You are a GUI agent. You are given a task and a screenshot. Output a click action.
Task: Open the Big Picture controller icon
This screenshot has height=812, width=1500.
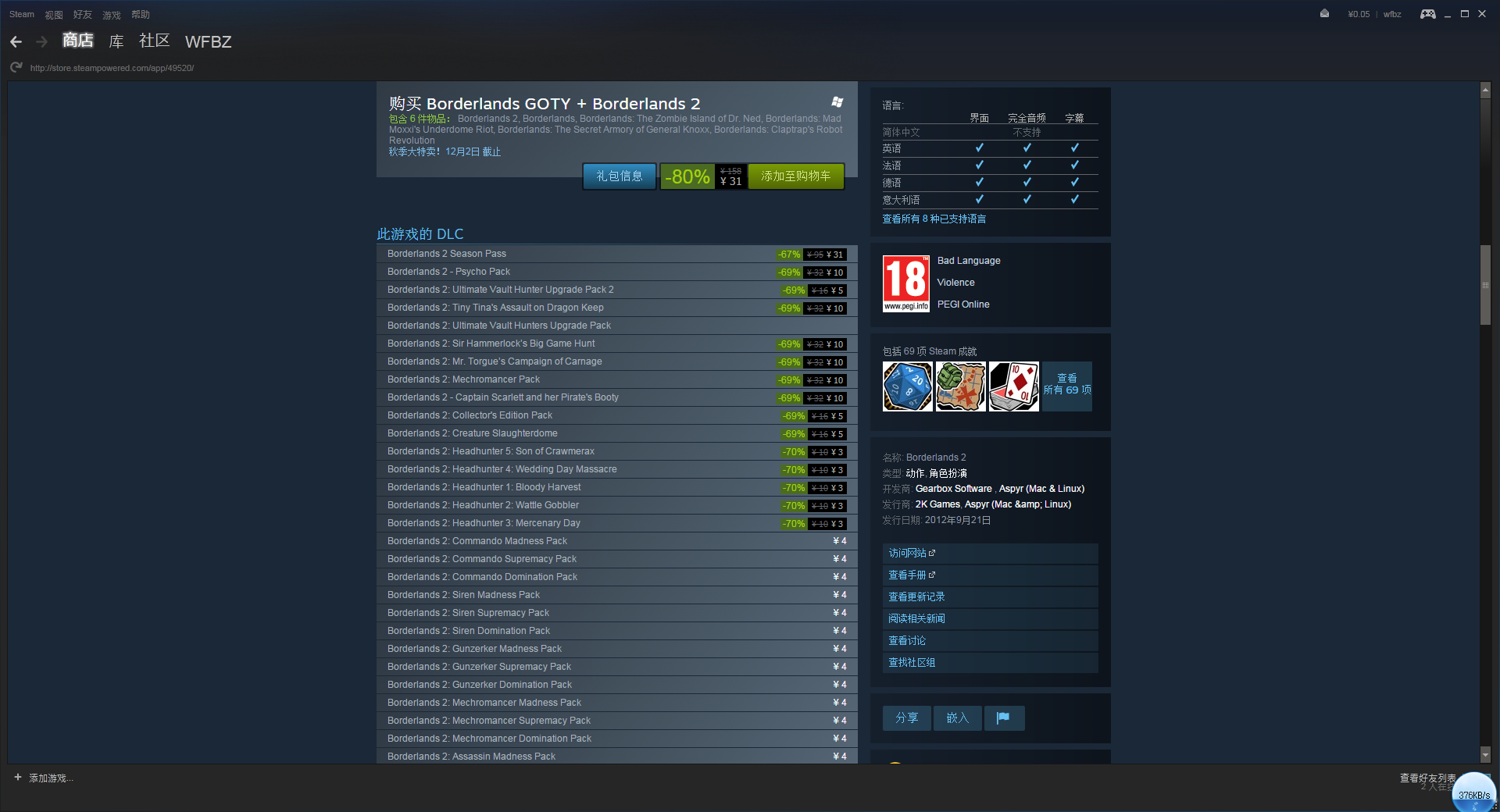pos(1427,14)
